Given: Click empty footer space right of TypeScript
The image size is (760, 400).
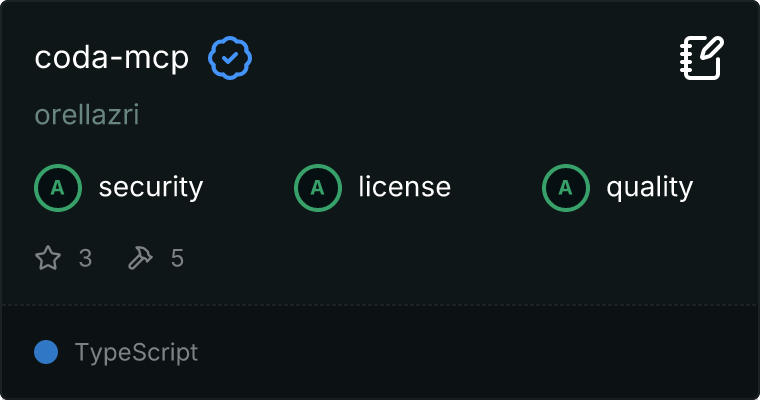Looking at the screenshot, I should [480, 352].
